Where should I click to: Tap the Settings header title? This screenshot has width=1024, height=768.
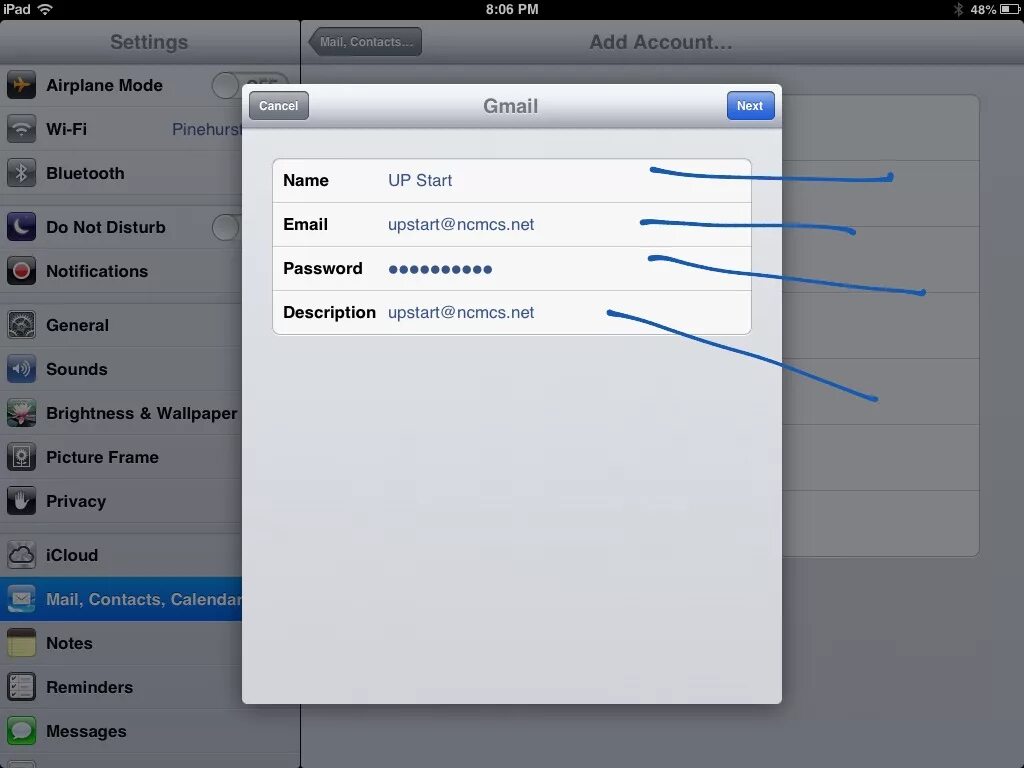[x=149, y=42]
